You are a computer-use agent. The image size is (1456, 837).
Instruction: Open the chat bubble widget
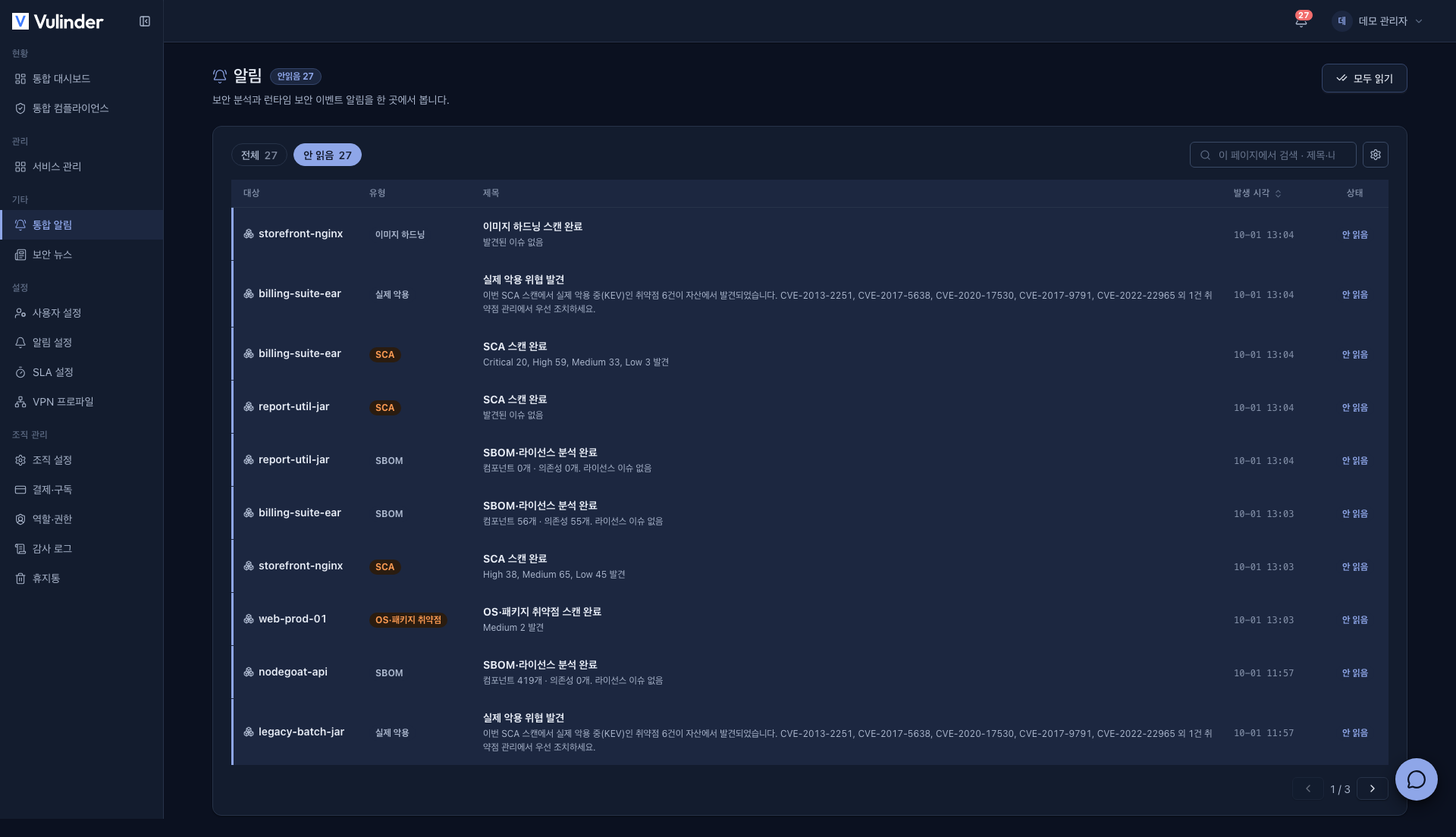pos(1416,779)
